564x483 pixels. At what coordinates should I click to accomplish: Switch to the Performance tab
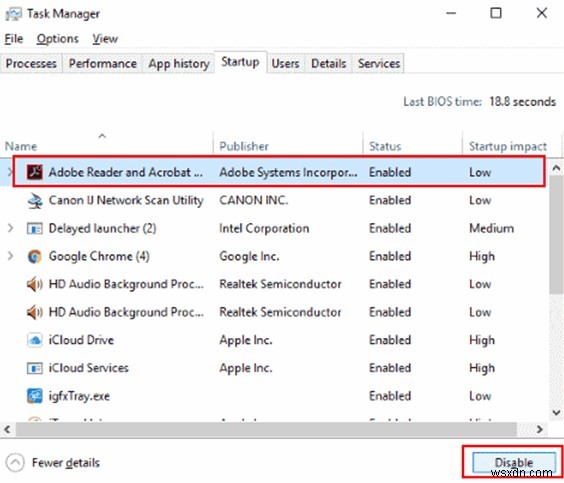[103, 64]
